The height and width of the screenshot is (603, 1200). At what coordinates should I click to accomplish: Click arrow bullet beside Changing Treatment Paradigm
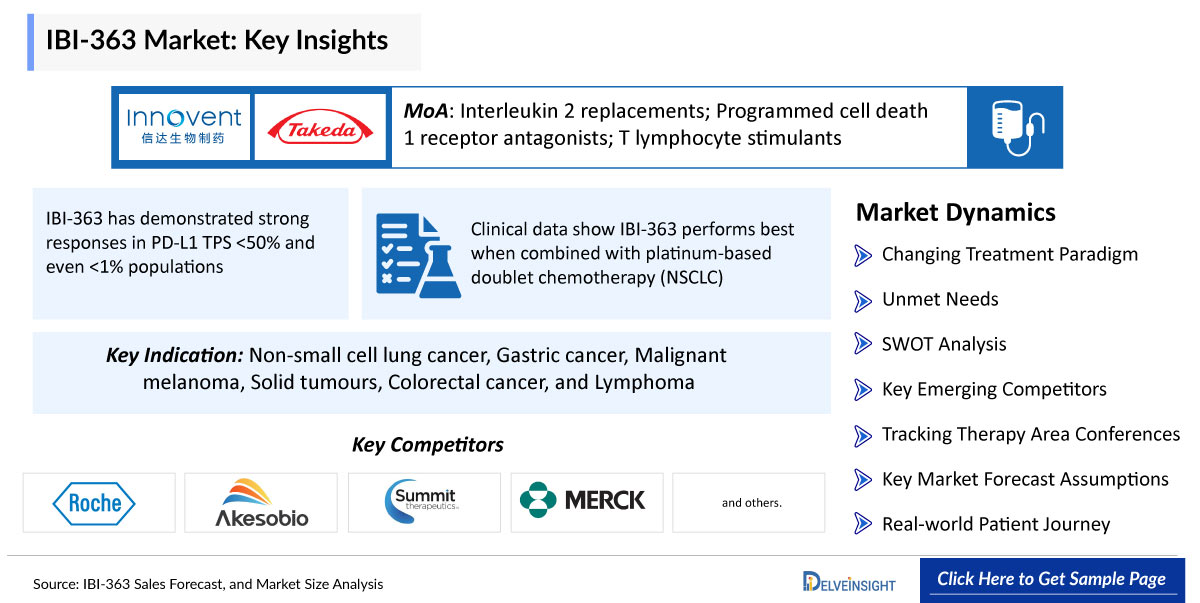click(863, 255)
